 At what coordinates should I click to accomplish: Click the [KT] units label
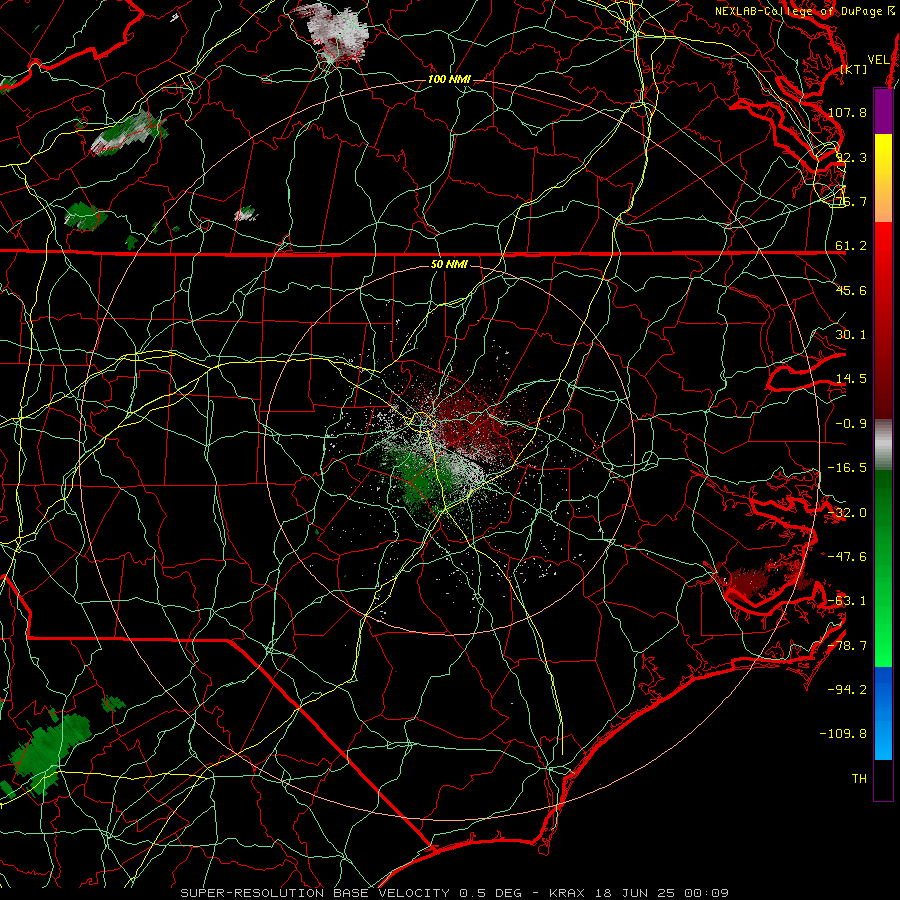coord(854,69)
